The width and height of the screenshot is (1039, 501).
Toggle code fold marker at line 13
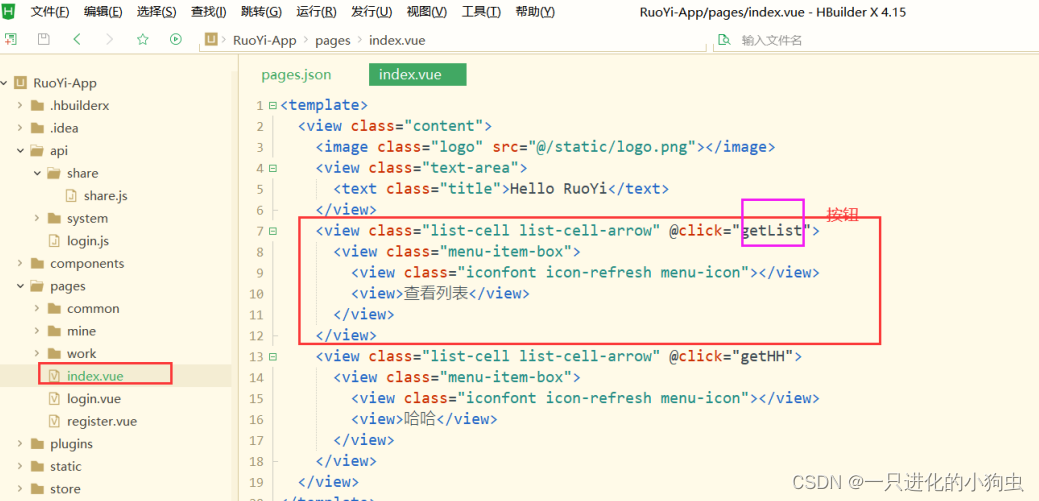(x=272, y=357)
